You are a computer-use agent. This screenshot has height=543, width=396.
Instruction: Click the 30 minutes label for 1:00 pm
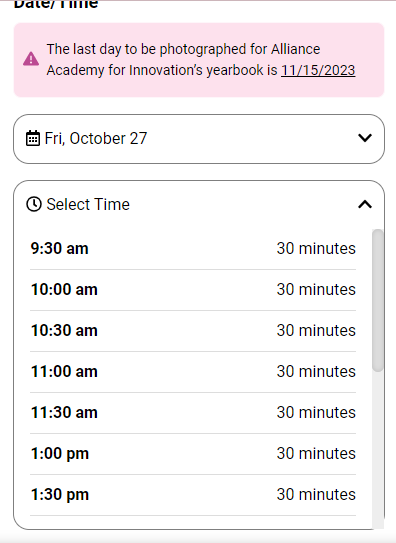316,454
